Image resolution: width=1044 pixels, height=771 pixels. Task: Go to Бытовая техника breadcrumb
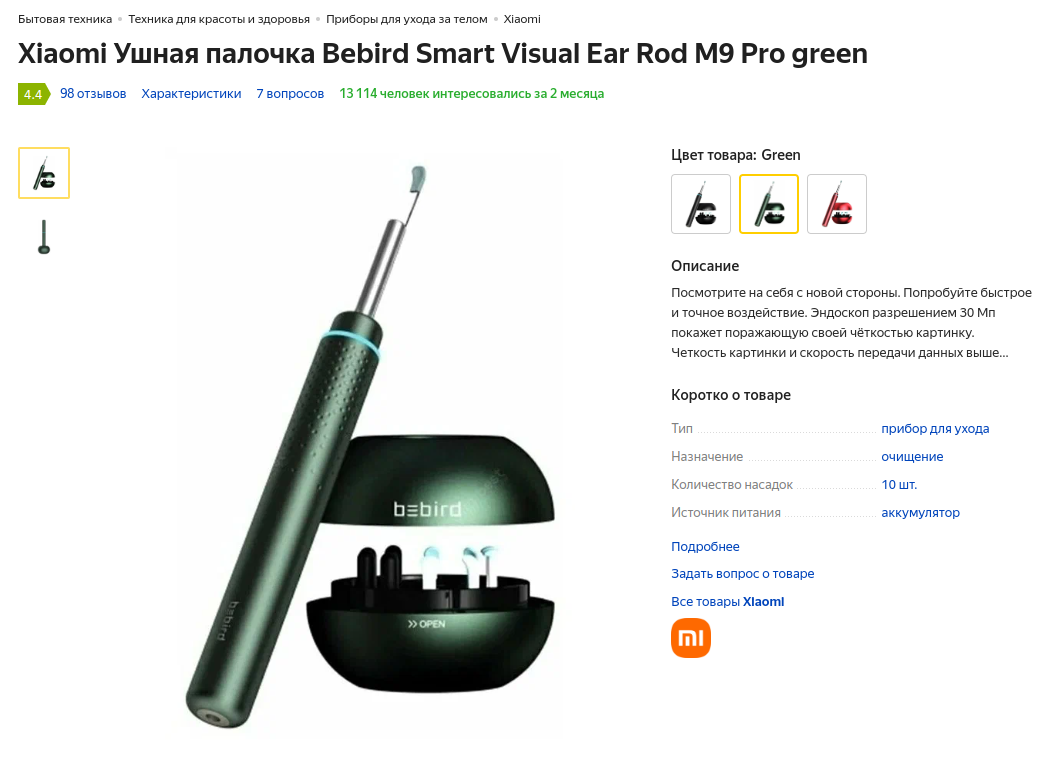pos(65,19)
